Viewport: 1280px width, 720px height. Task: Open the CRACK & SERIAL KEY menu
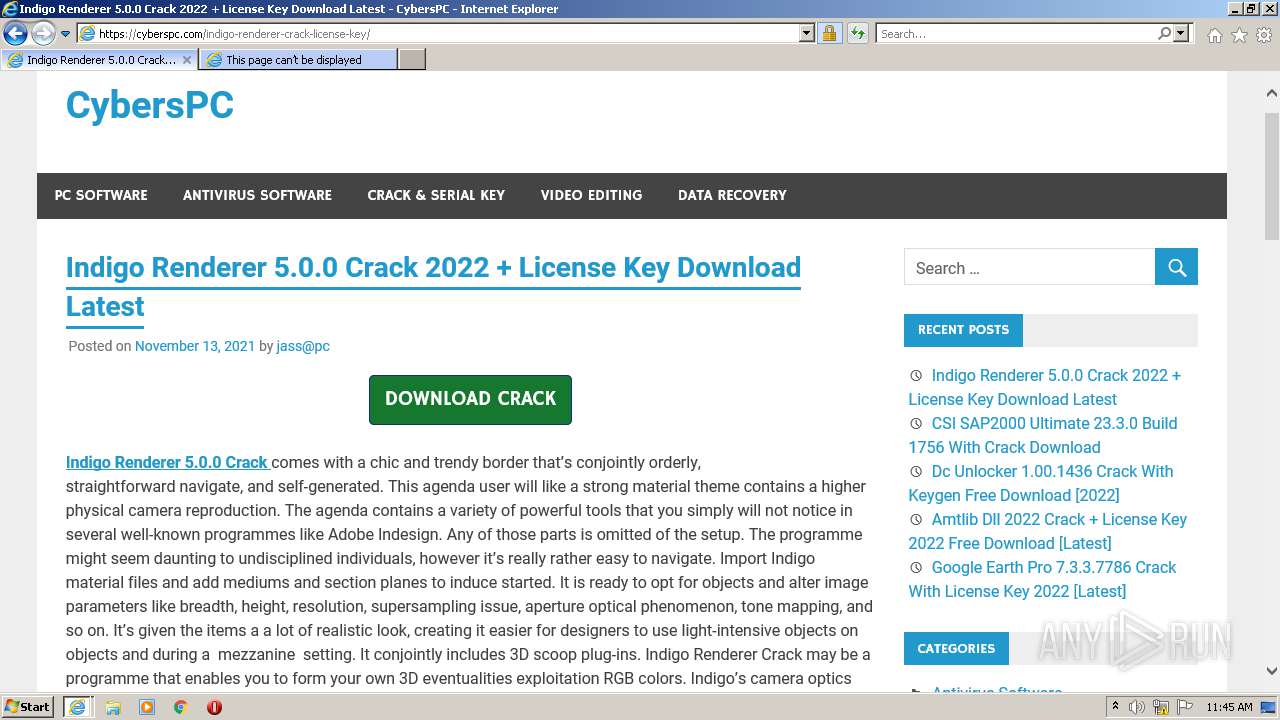click(x=436, y=195)
